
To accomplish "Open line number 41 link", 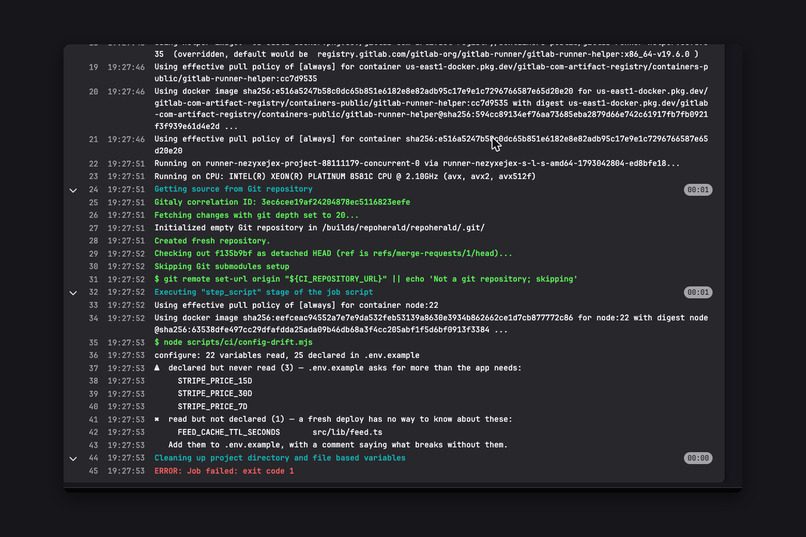I will point(93,420).
